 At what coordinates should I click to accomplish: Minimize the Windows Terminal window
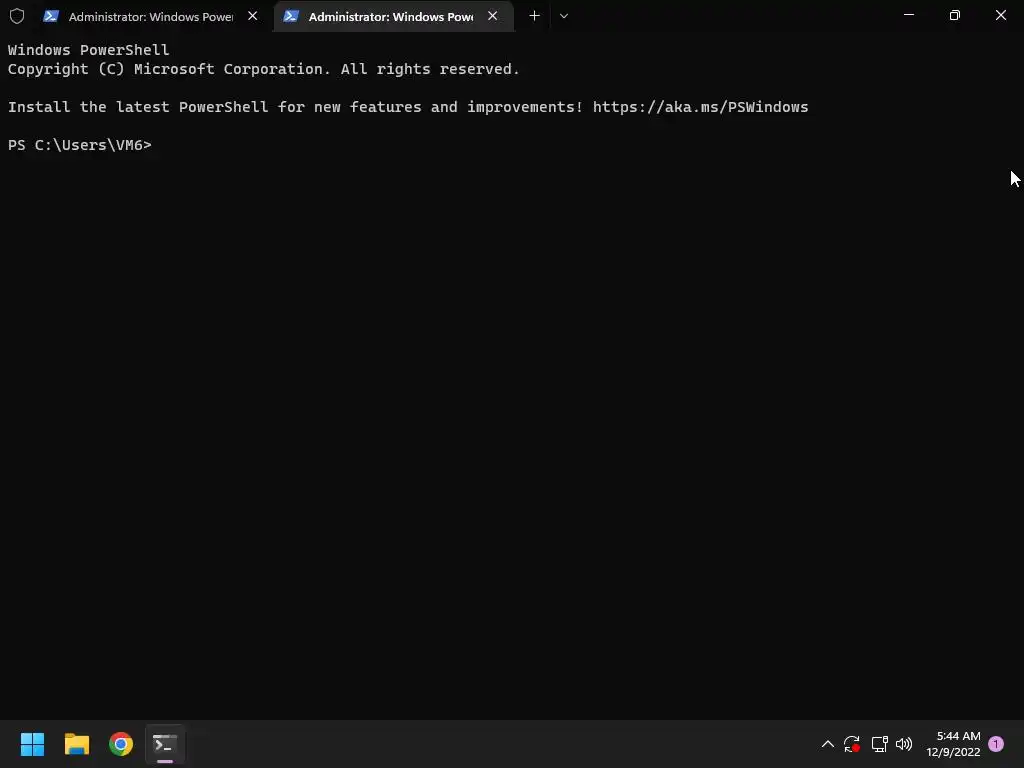point(908,15)
